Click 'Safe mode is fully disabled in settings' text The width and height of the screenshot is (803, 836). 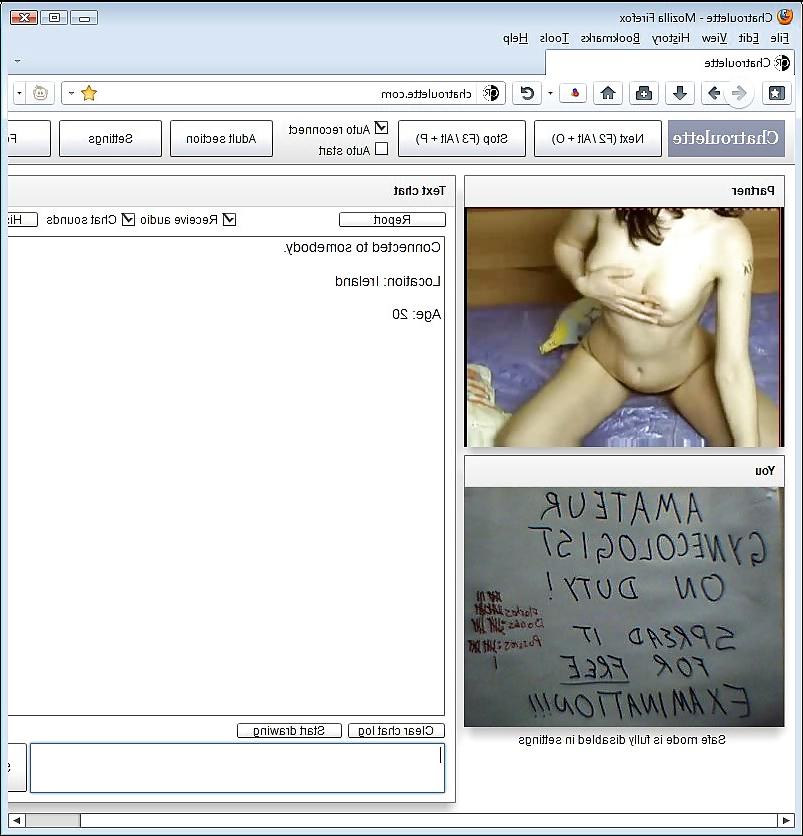pos(622,739)
